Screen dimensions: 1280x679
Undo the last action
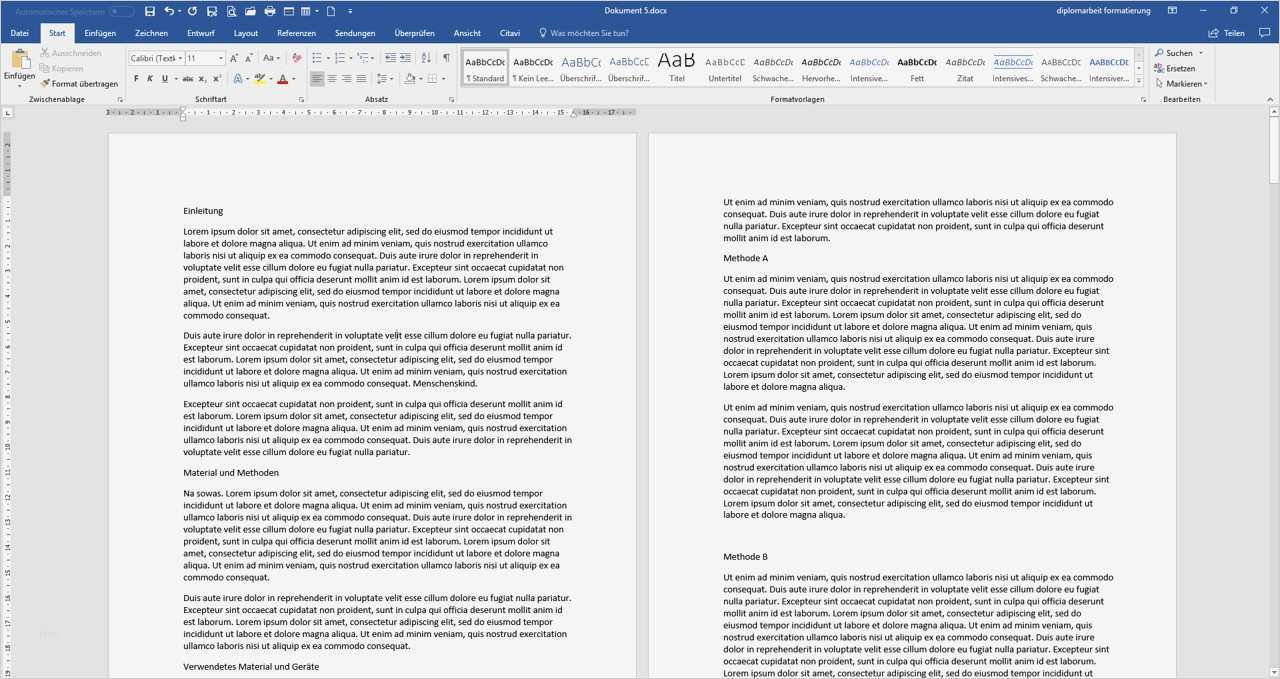(x=169, y=11)
